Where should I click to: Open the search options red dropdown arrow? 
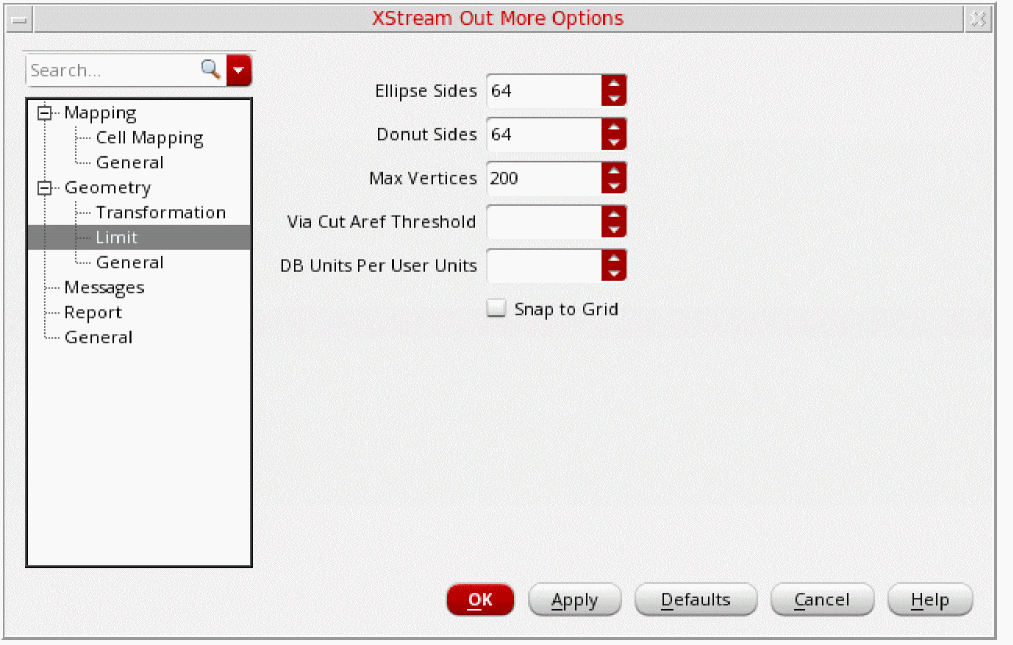coord(240,70)
